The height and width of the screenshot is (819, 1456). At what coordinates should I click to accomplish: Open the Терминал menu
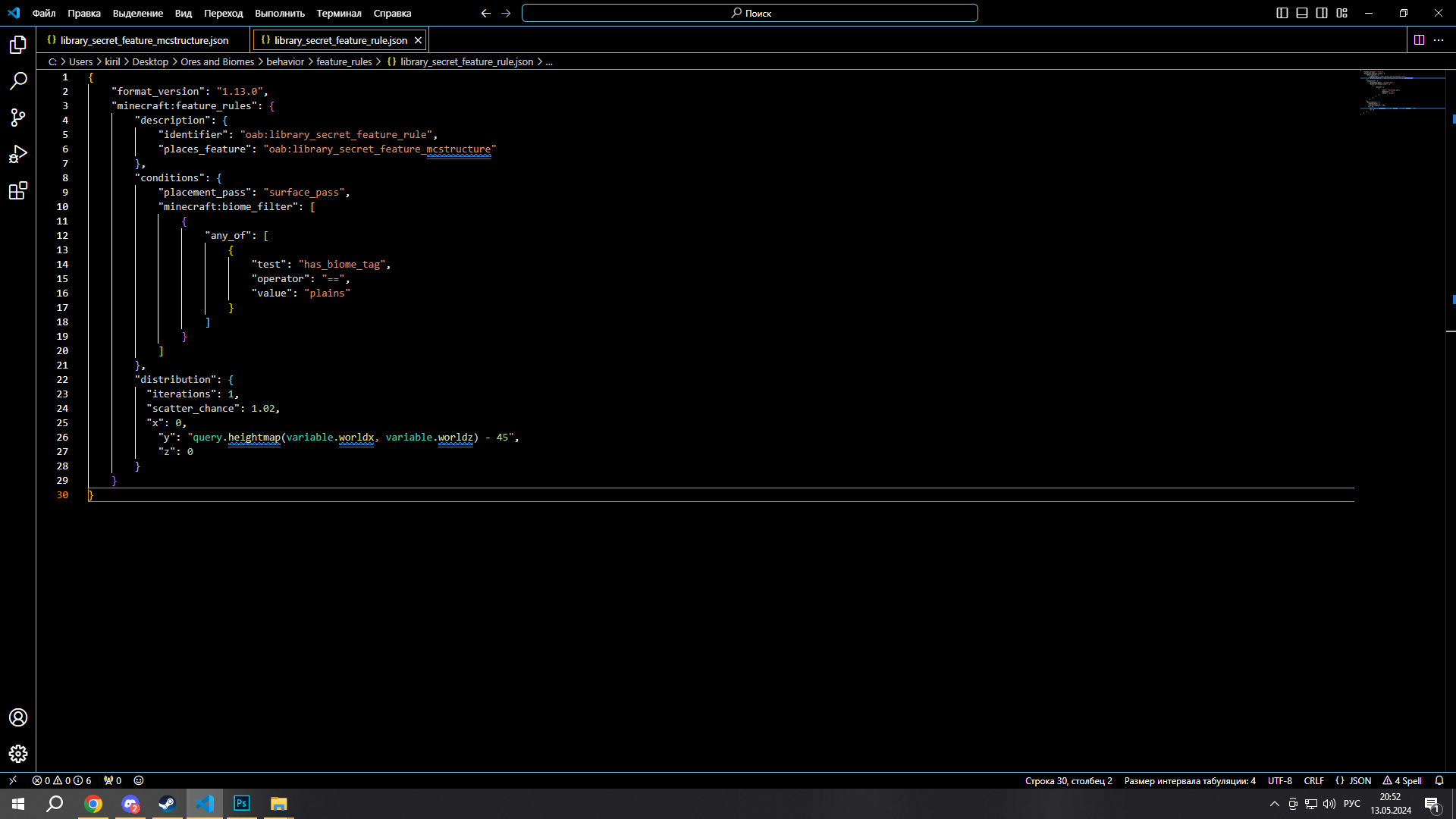[x=339, y=13]
